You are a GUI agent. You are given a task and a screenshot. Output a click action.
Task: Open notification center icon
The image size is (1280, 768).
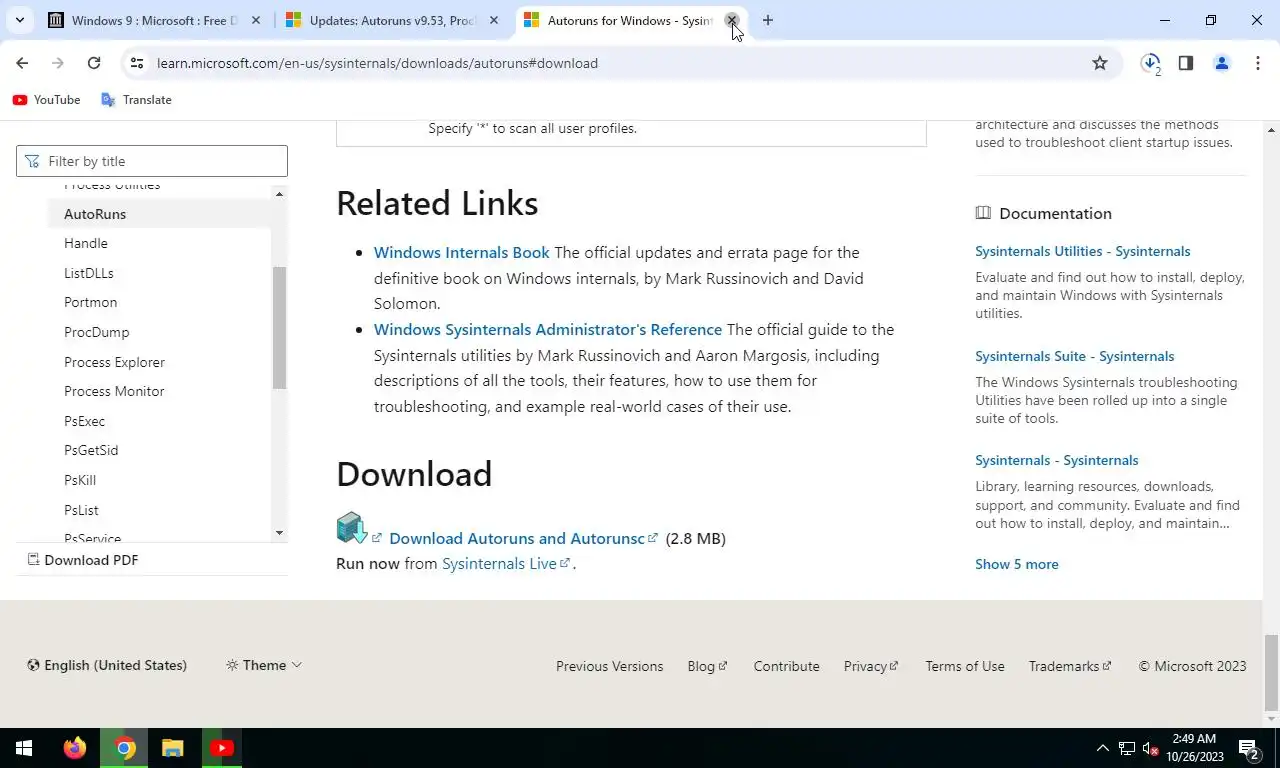point(1248,748)
